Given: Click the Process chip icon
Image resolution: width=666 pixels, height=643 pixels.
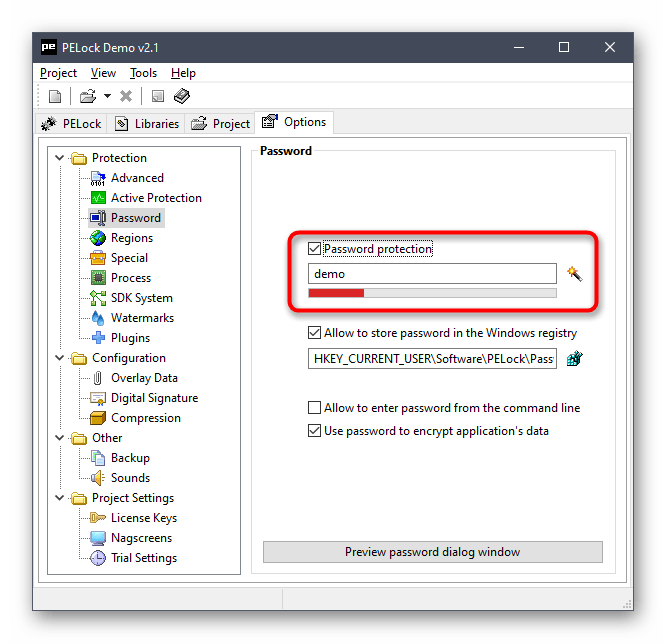Looking at the screenshot, I should [x=98, y=278].
